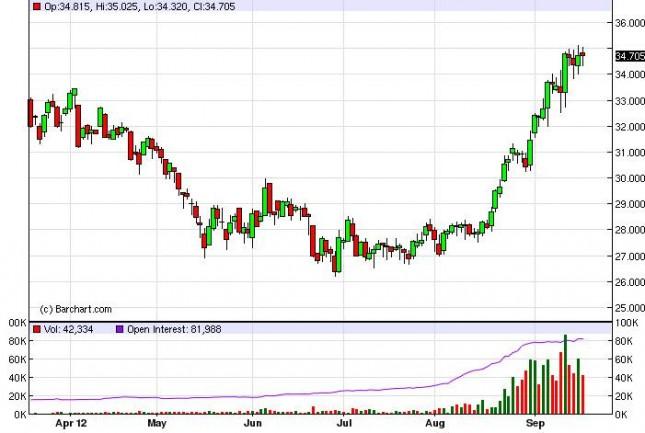Viewport: 645px width, 433px height.
Task: Click the purple Open Interest legend square
Action: click(x=120, y=329)
